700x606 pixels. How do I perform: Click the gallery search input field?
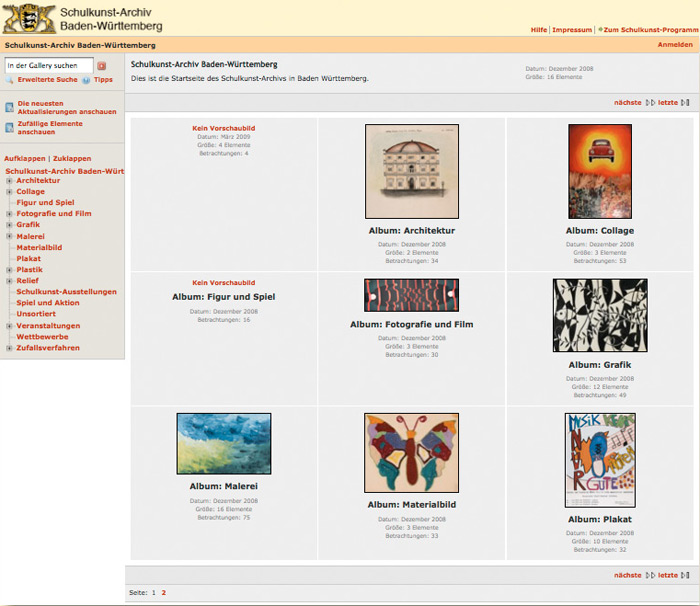[49, 66]
